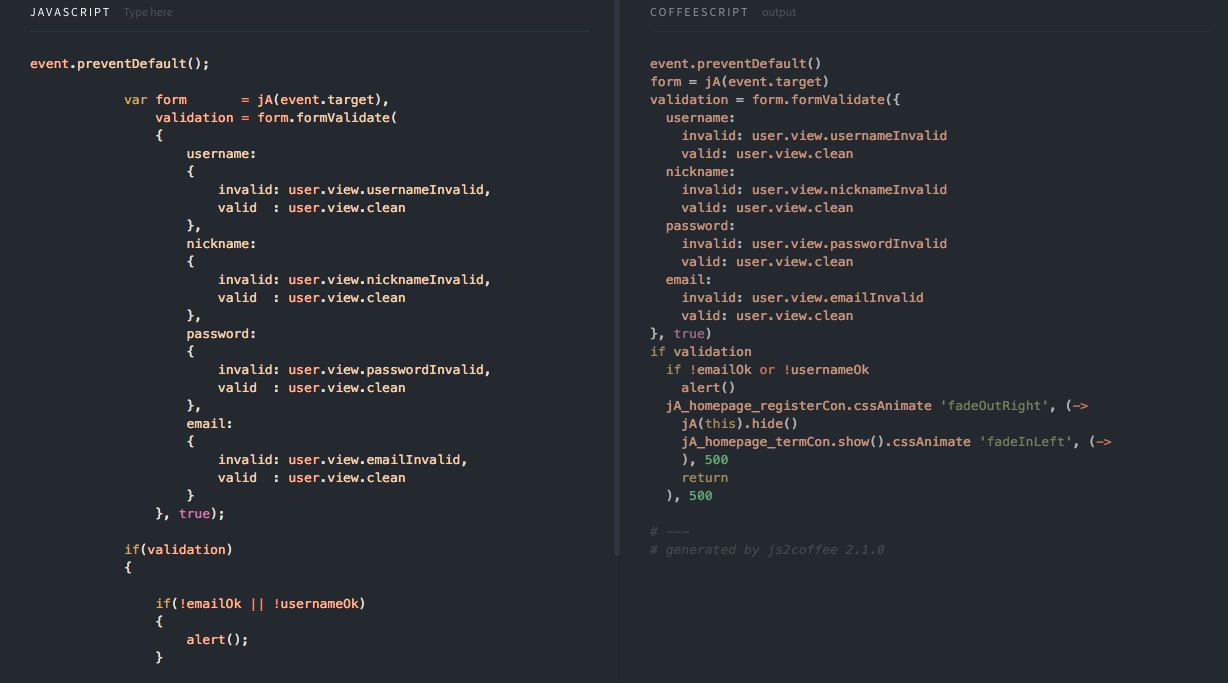Click the 'Type here' hint beside JAVASCRIPT

point(148,13)
